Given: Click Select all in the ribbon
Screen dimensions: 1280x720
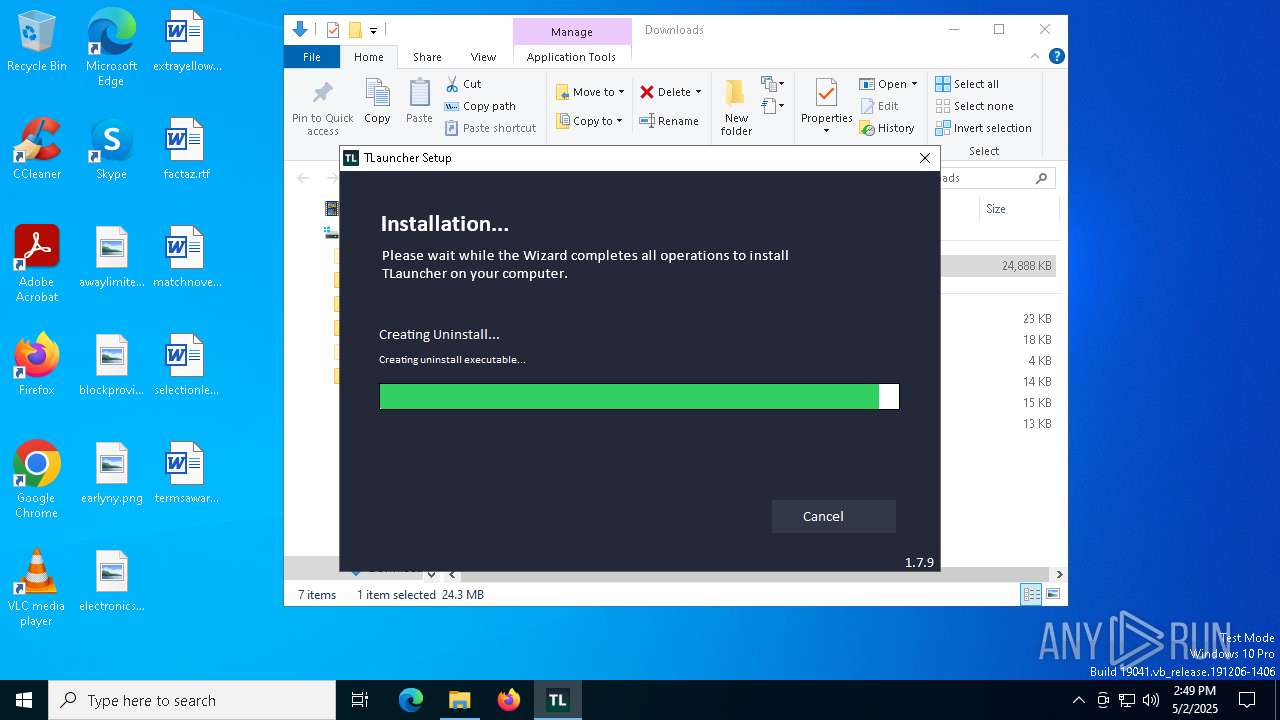Looking at the screenshot, I should [967, 84].
